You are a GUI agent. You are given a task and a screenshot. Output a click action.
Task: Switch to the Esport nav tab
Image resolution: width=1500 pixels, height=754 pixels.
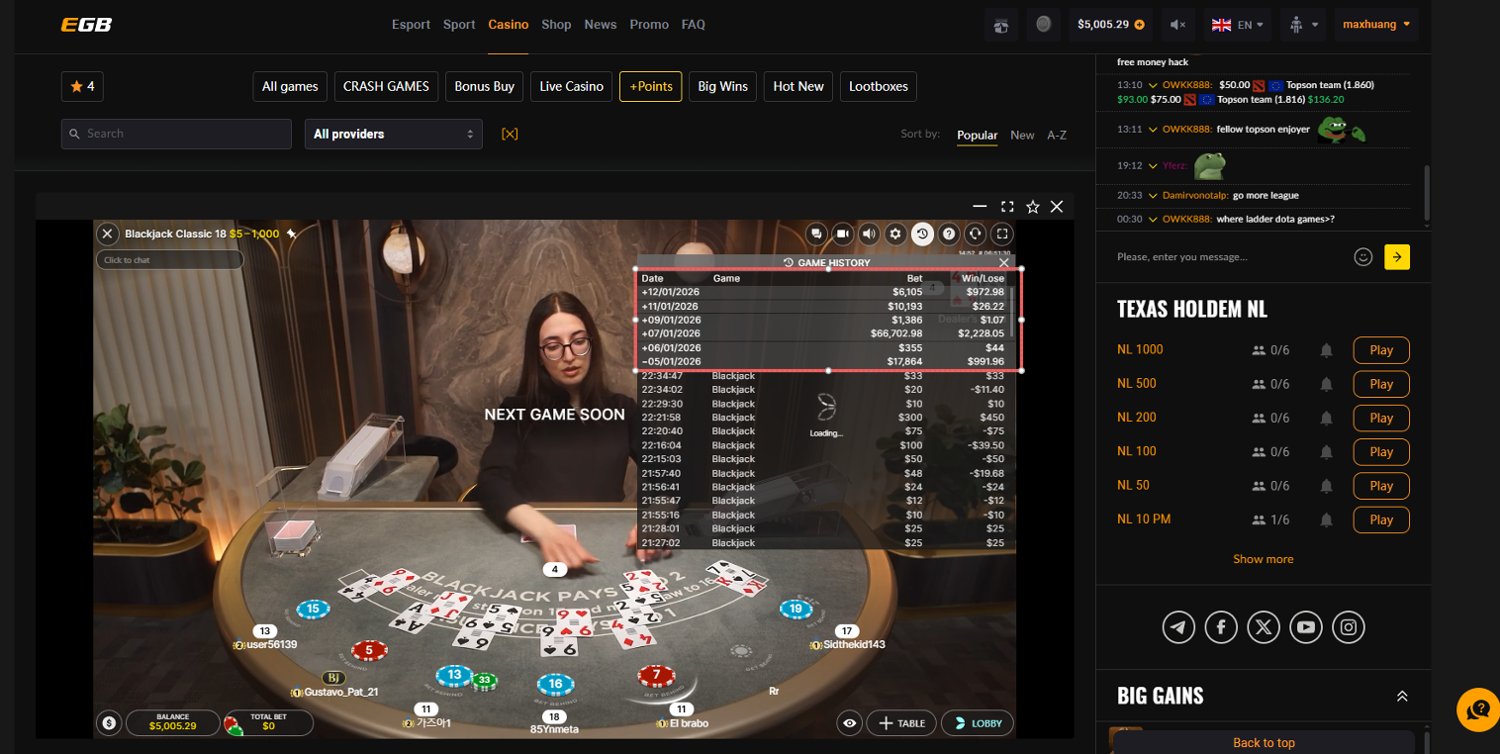pyautogui.click(x=411, y=24)
